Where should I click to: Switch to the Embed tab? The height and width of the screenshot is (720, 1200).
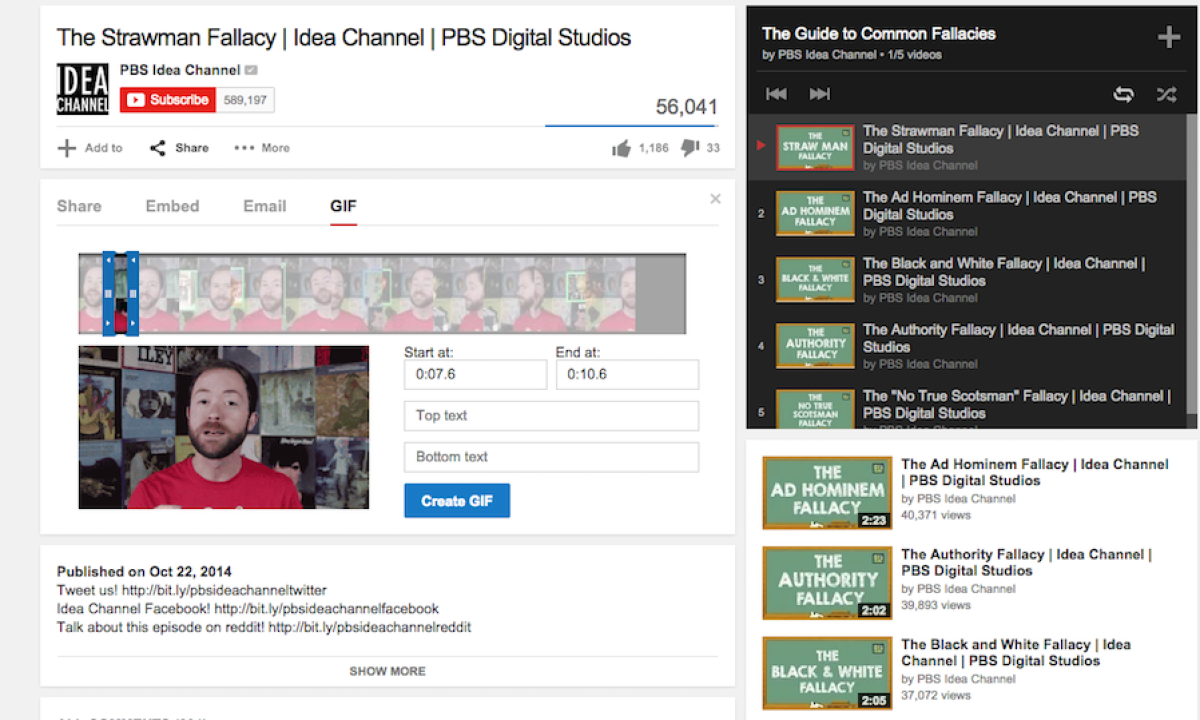[x=172, y=206]
